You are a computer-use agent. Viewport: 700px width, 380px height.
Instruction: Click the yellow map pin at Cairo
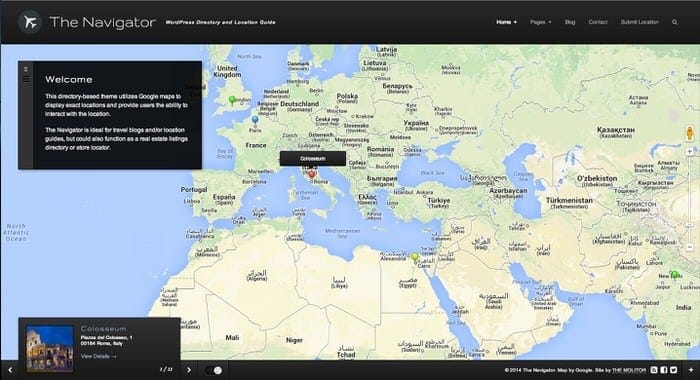point(415,257)
